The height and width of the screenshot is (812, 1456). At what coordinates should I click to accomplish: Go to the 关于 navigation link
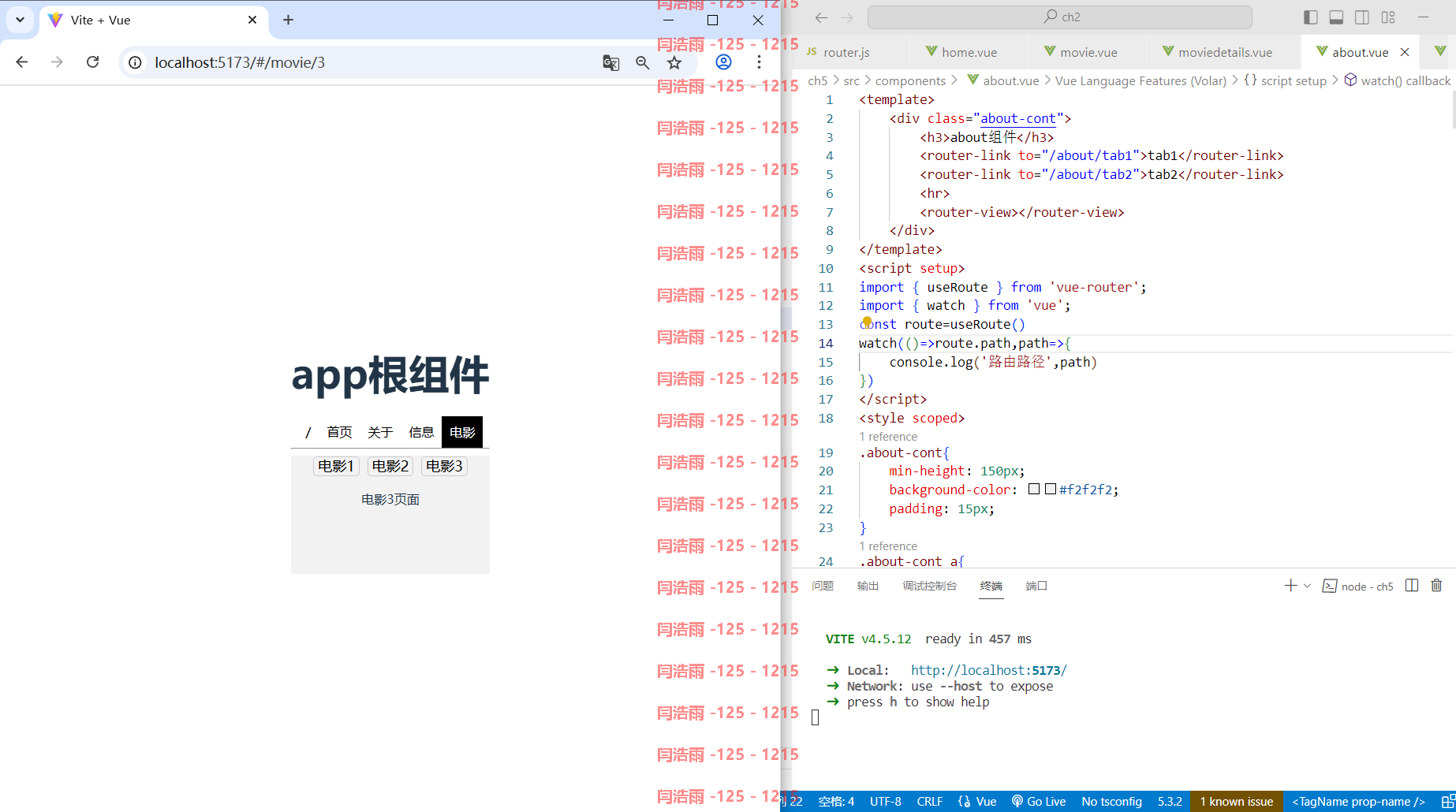[x=380, y=432]
